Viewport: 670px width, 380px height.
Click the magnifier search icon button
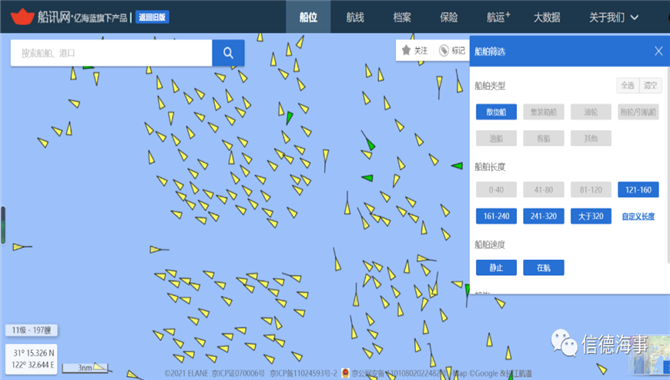click(x=228, y=53)
